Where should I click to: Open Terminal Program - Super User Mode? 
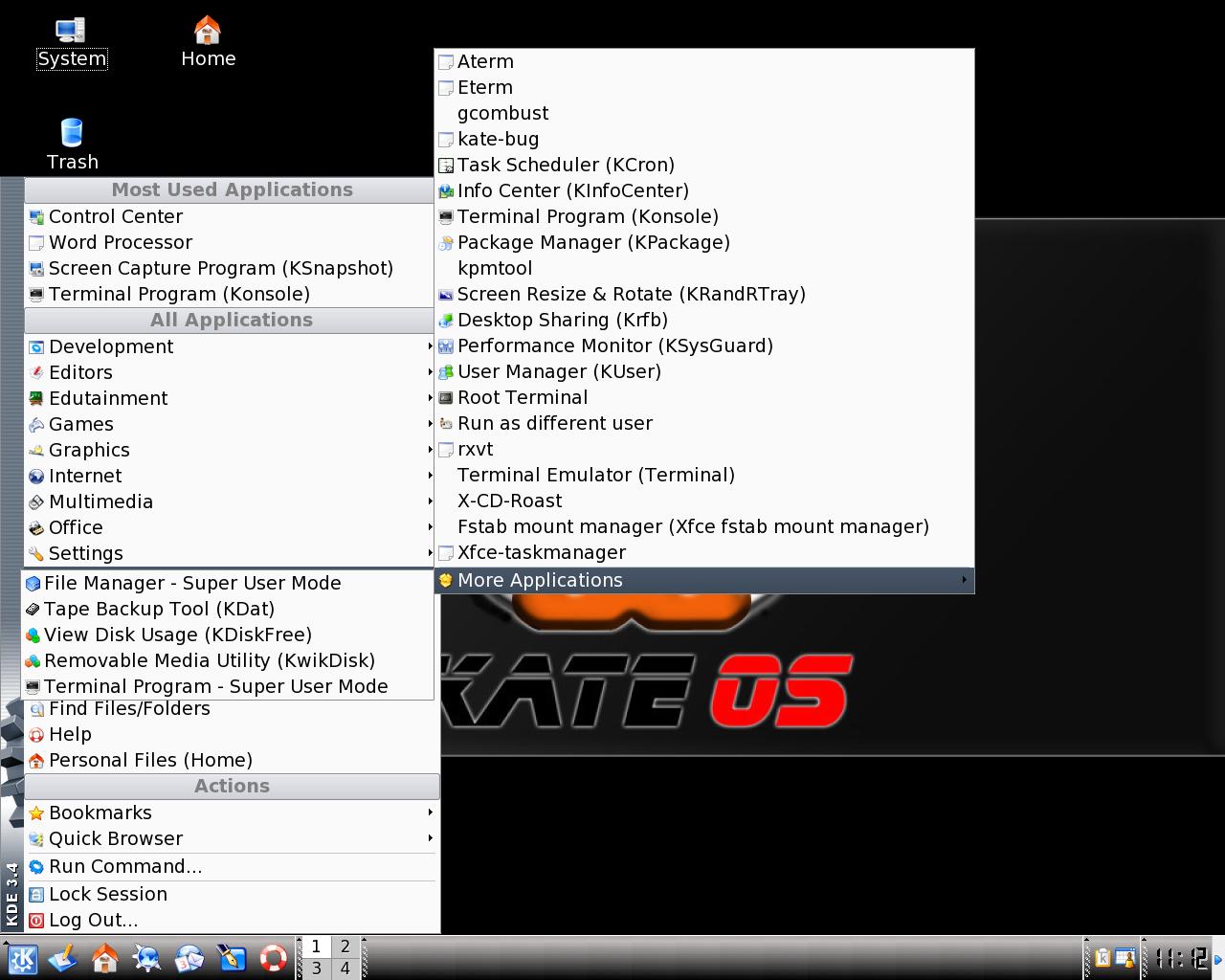click(227, 687)
